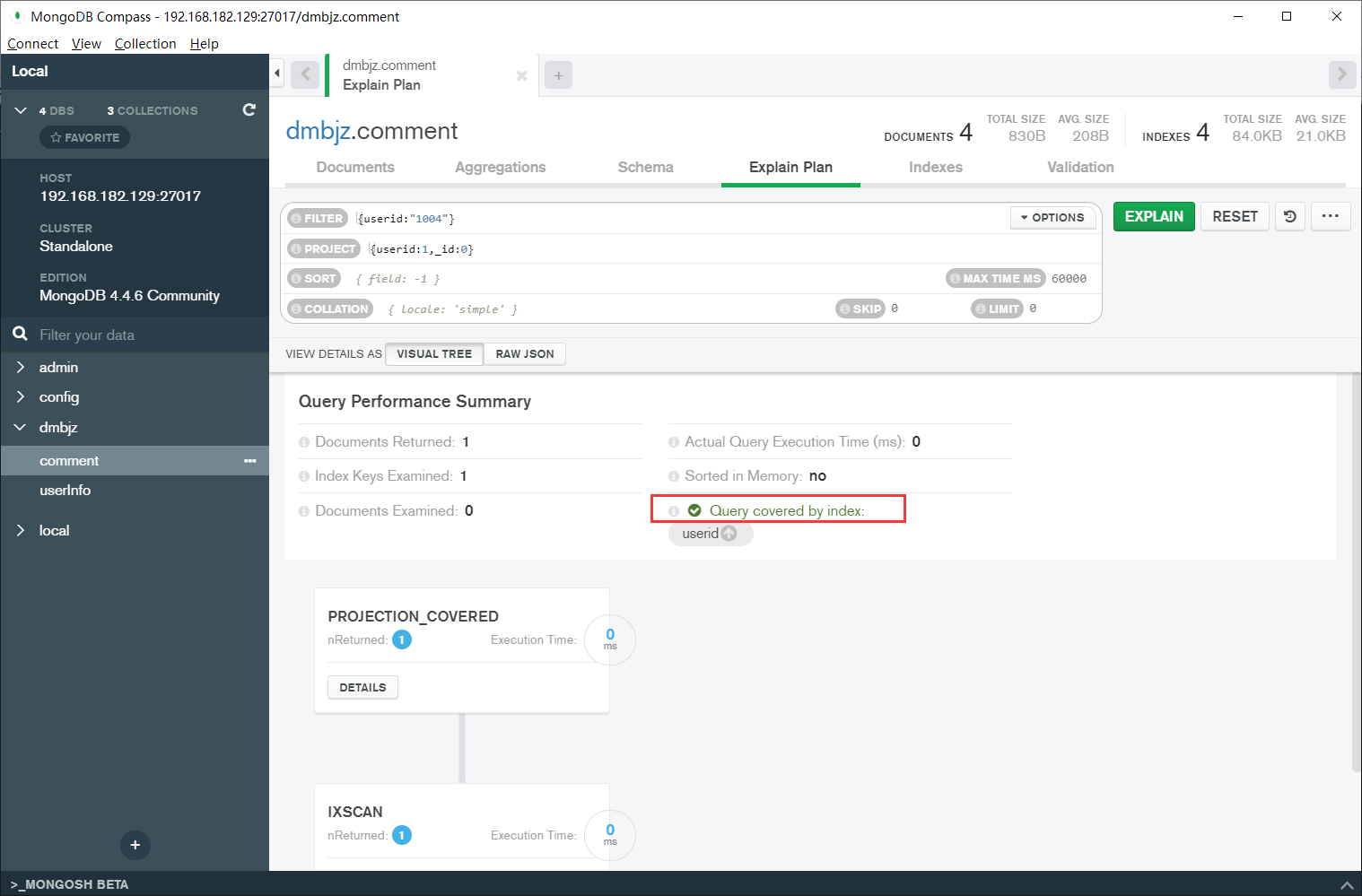1362x896 pixels.
Task: Collapse the sidebar with the arrow toggle
Action: point(277,73)
